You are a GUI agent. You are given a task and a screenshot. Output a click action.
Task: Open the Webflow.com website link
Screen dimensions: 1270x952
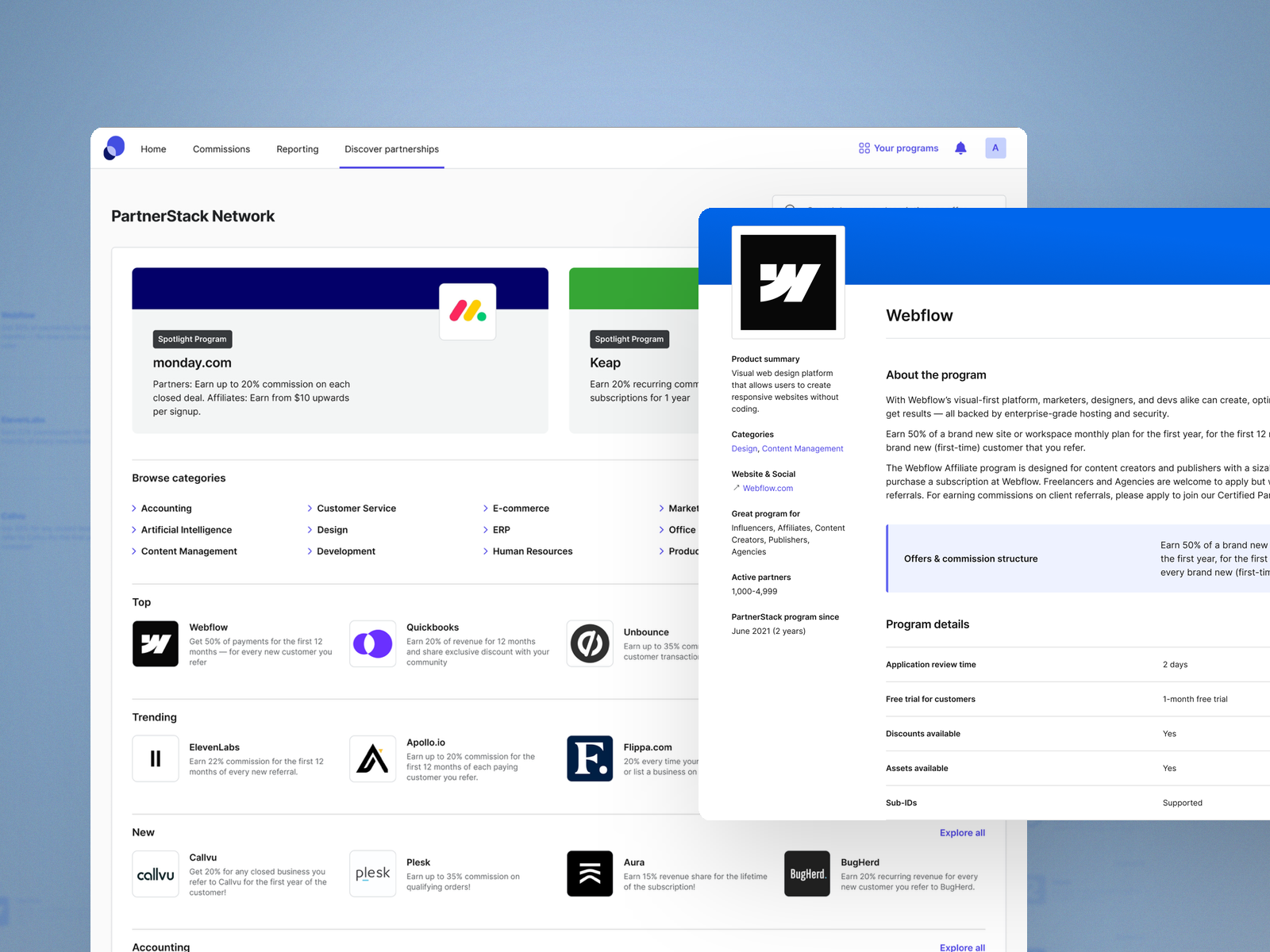coord(768,489)
